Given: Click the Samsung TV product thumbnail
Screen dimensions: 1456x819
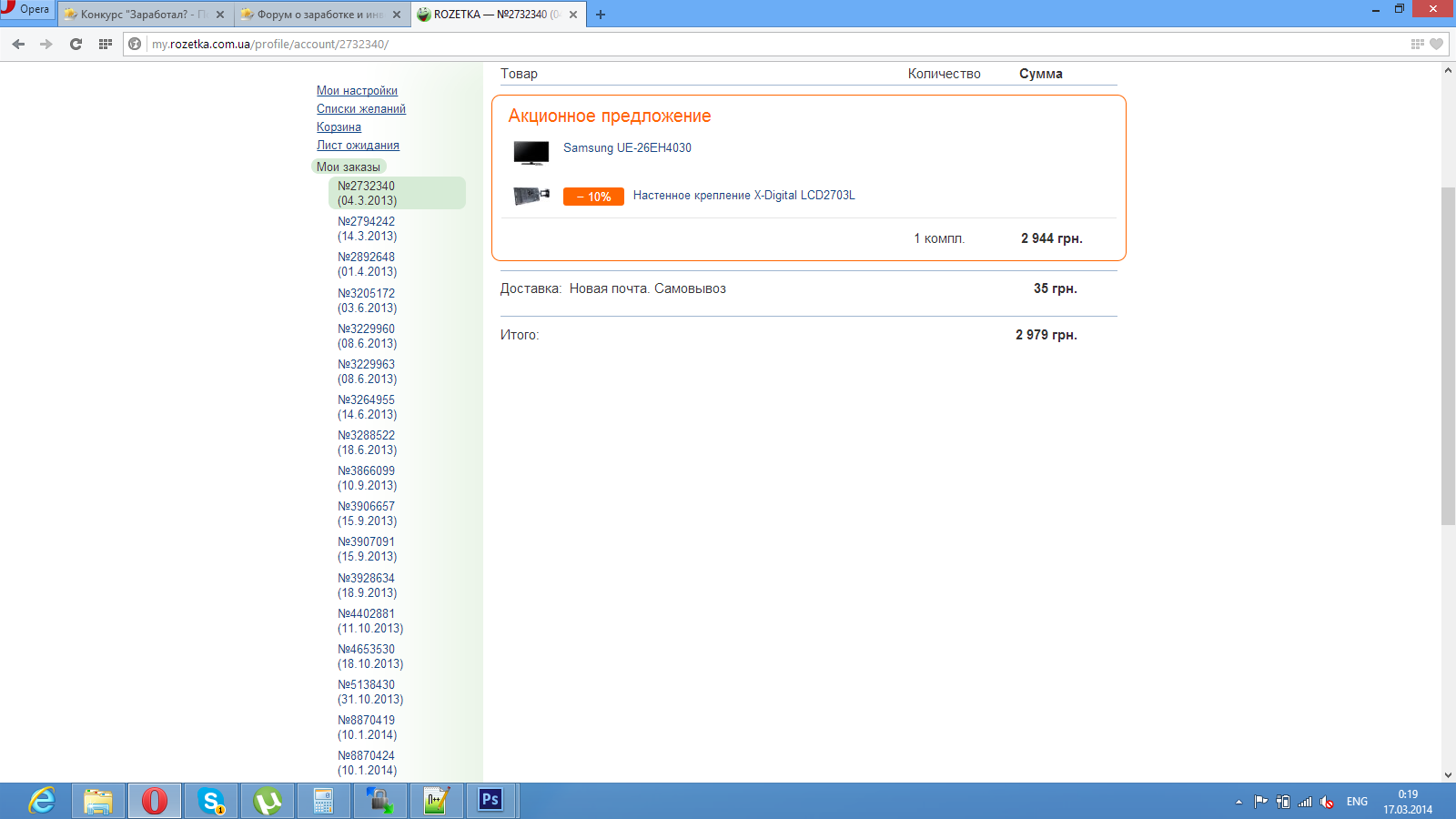Looking at the screenshot, I should click(531, 152).
